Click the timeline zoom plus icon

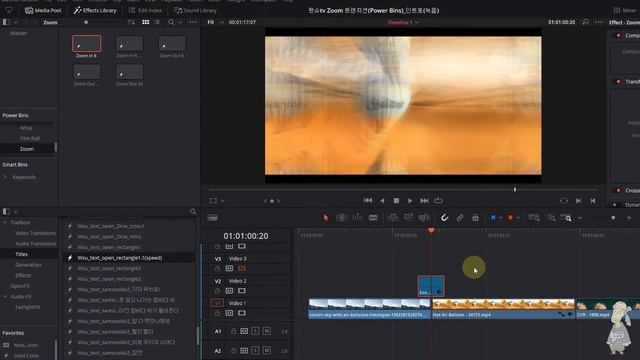629,218
